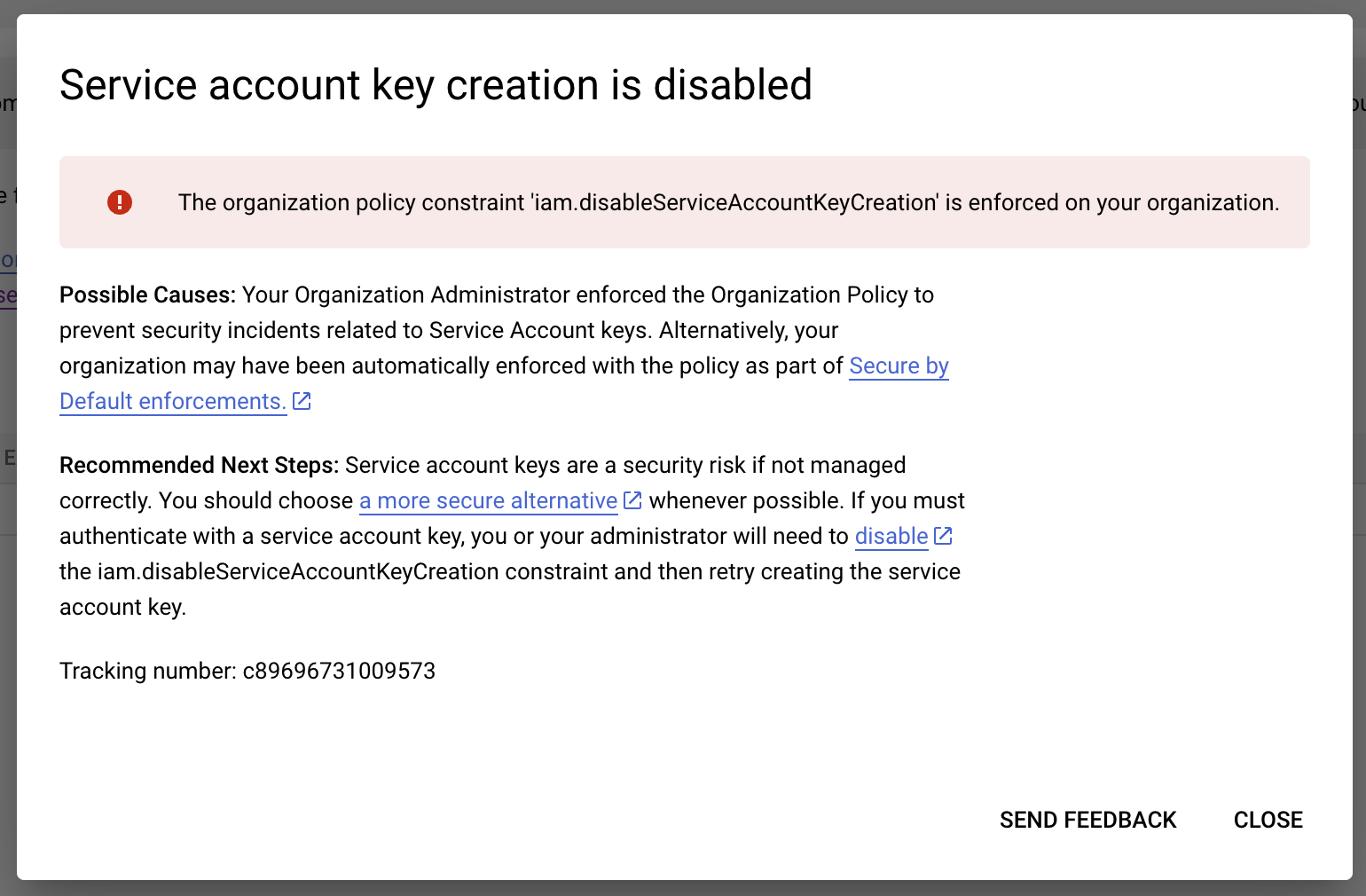The width and height of the screenshot is (1366, 896).
Task: Click CLOSE to dismiss the dialog
Action: click(1267, 820)
